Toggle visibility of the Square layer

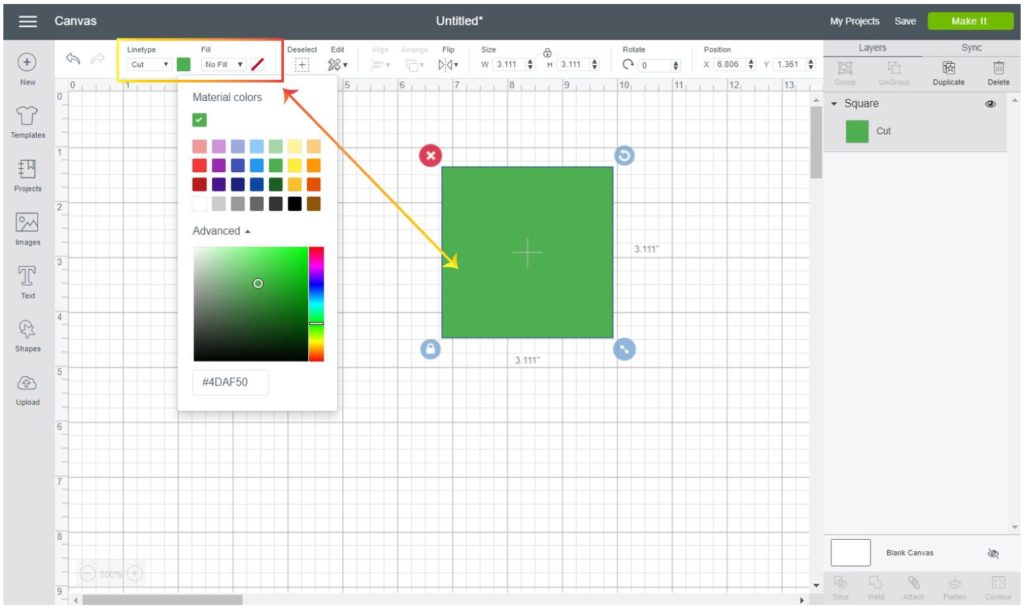click(x=990, y=104)
